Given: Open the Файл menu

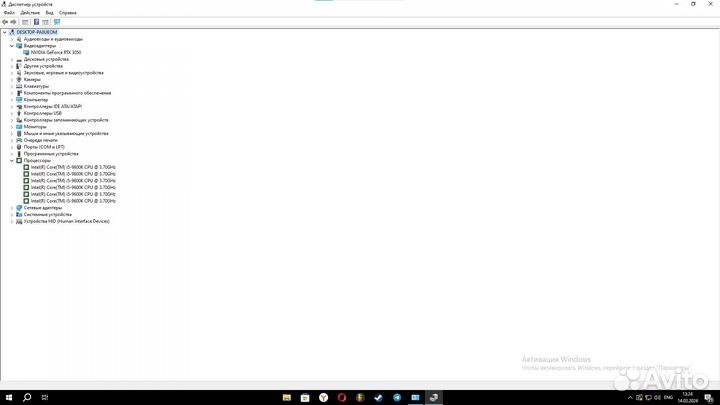Looking at the screenshot, I should (x=9, y=13).
